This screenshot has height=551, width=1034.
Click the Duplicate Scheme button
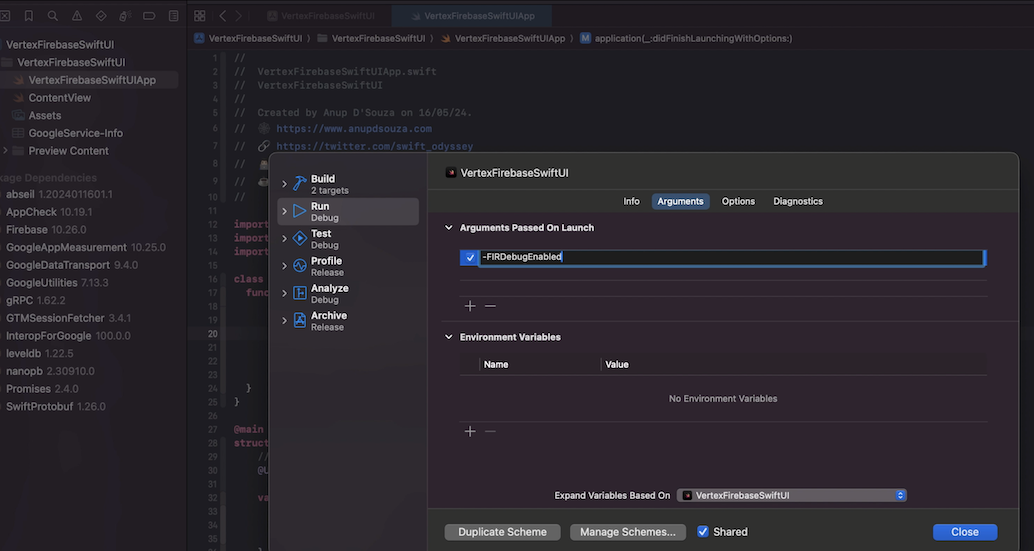[x=502, y=532]
